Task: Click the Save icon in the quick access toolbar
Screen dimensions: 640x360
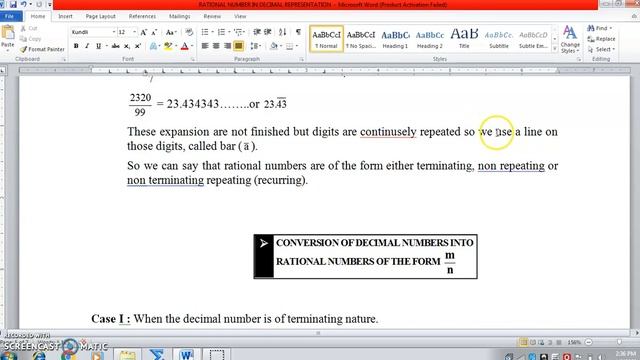Action: click(13, 4)
